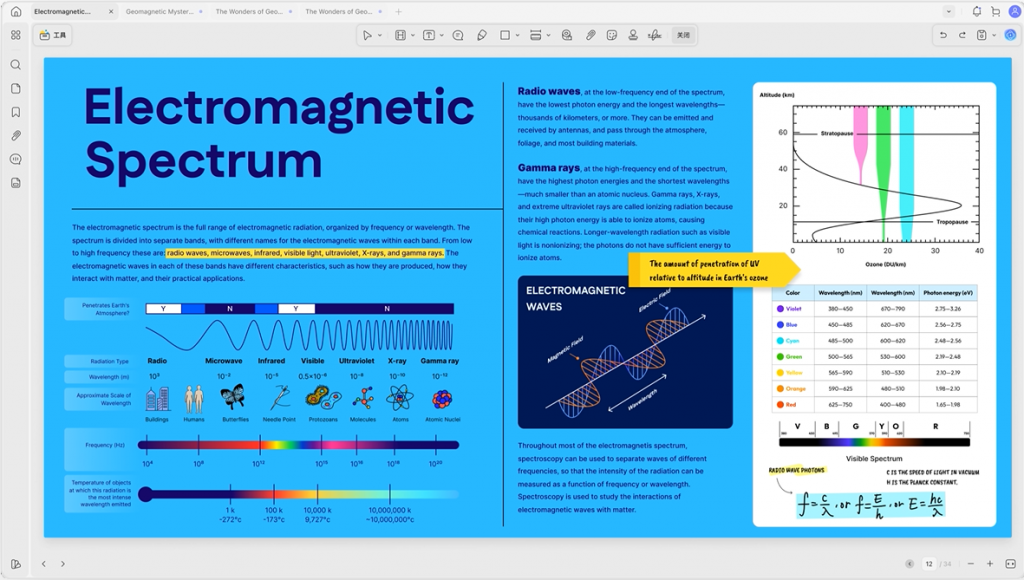Open the search panel from left sidebar

16,65
